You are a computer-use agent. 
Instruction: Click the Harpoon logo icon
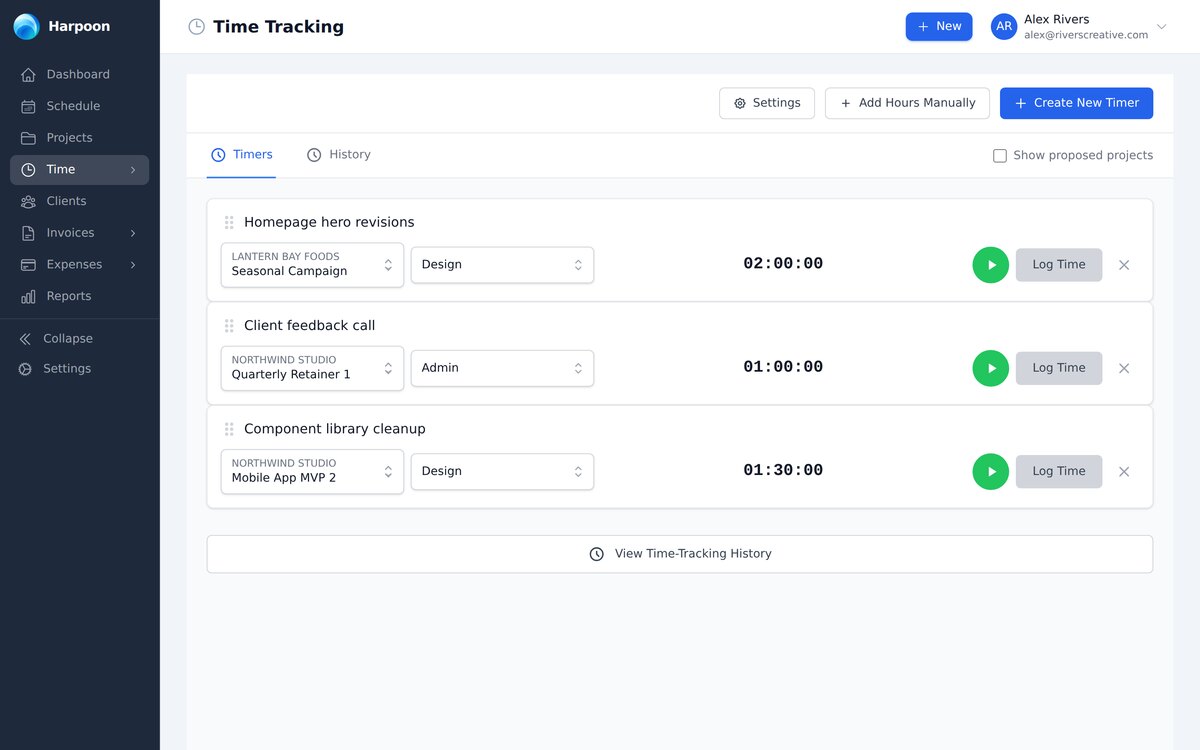tap(26, 27)
